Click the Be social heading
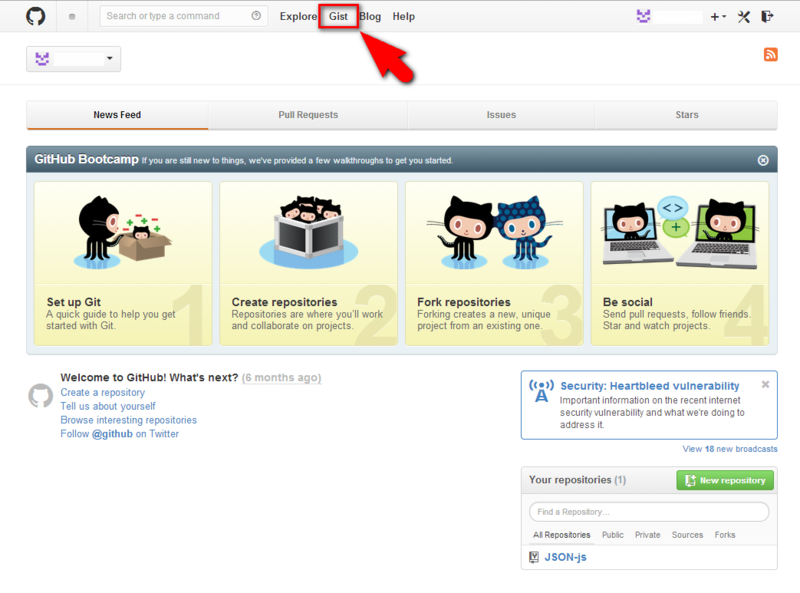Screen dimensions: 800x593 pos(628,302)
